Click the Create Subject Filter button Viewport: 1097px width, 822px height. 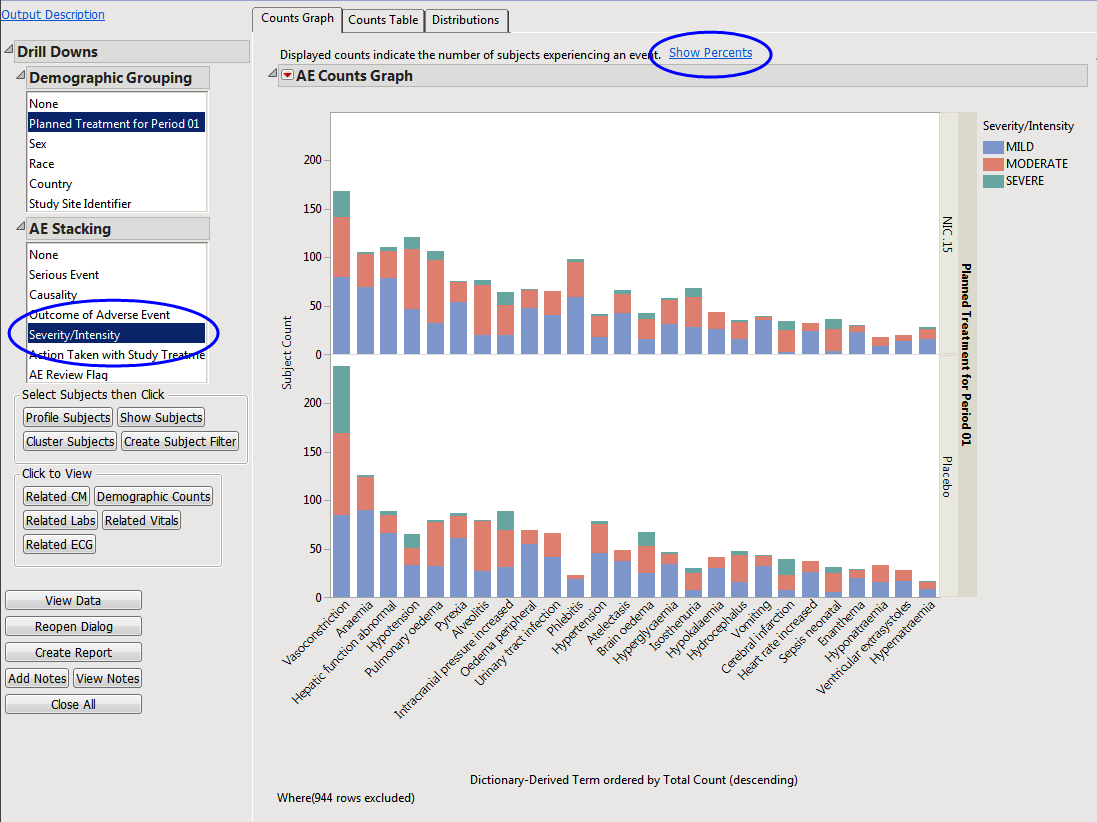180,442
